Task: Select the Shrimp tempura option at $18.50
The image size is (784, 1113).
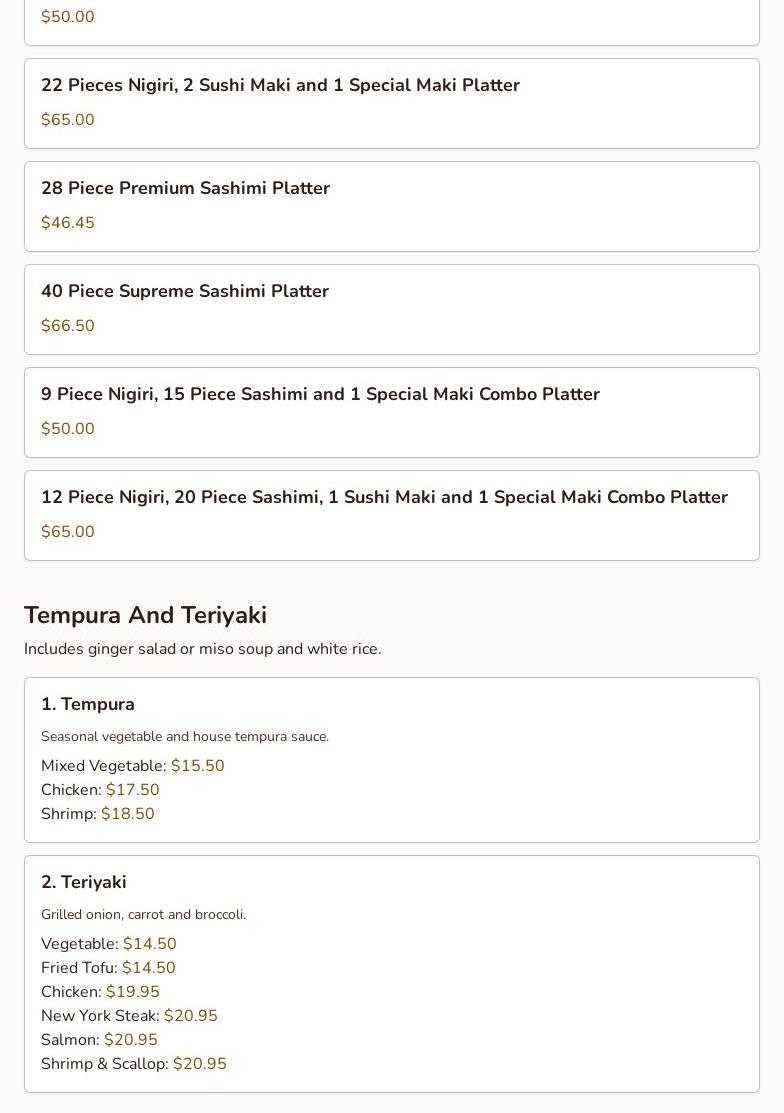Action: click(97, 814)
